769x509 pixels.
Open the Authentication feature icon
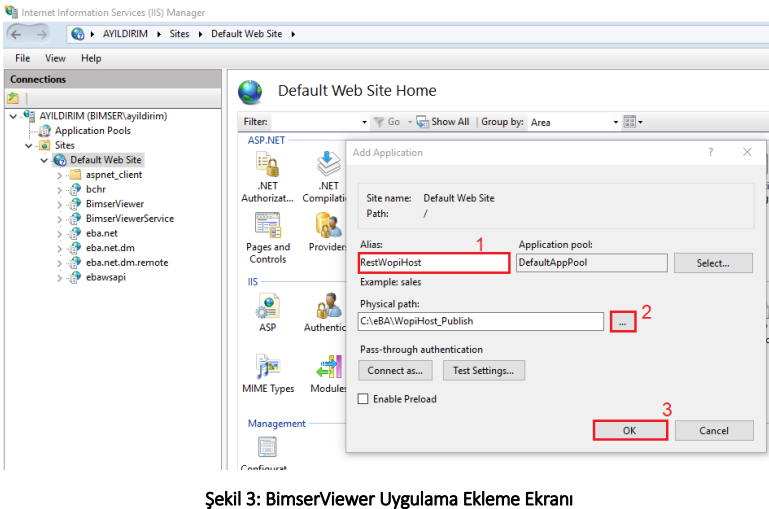point(329,306)
